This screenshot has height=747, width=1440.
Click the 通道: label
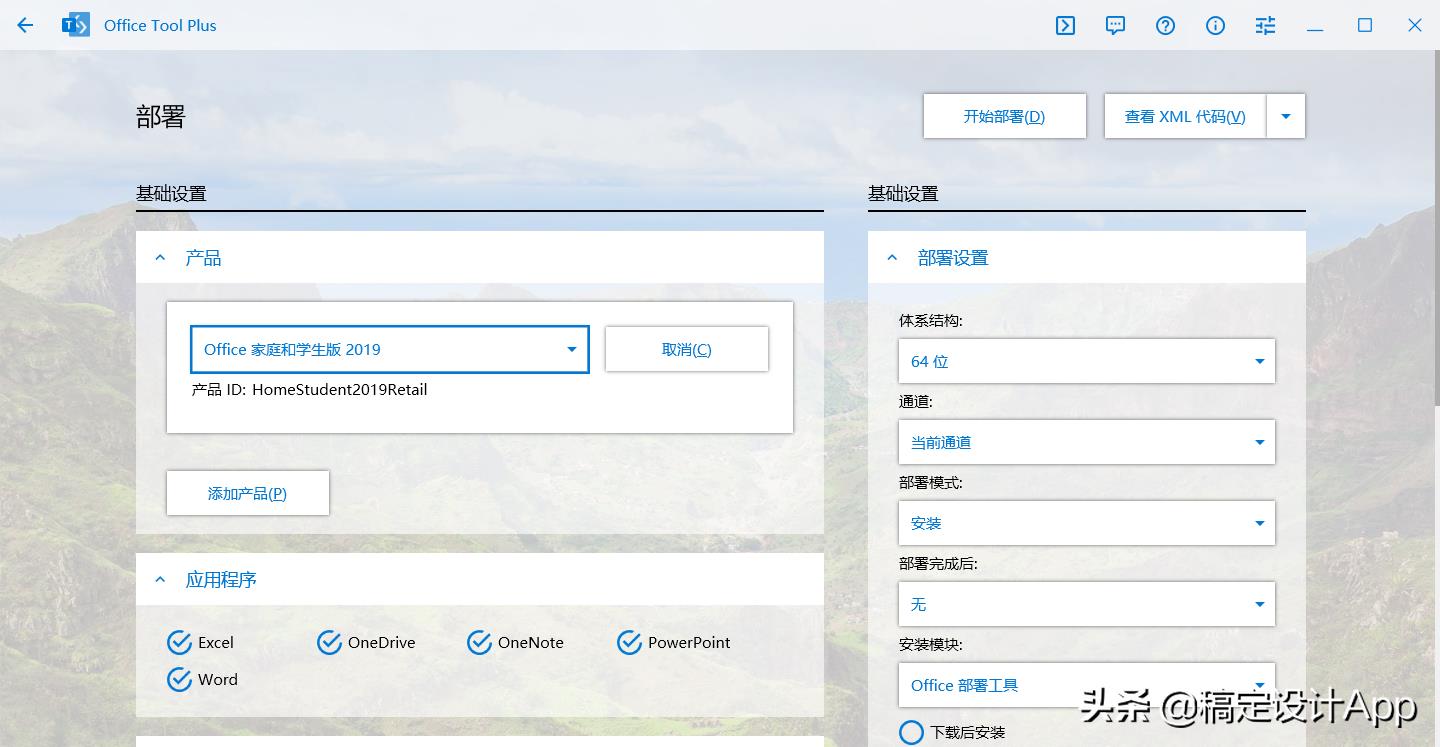916,402
